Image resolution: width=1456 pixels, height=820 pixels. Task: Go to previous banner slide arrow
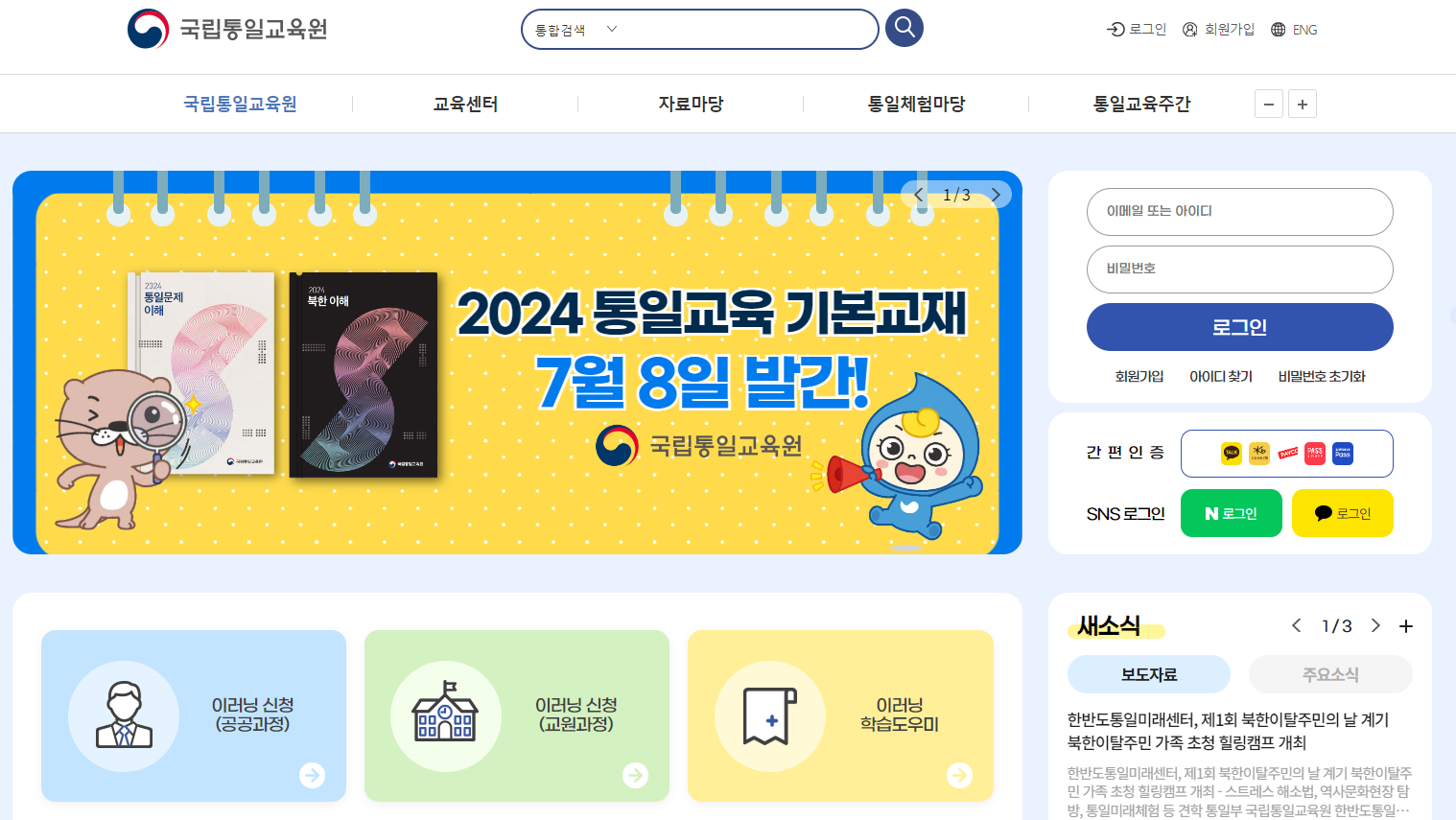coord(919,195)
